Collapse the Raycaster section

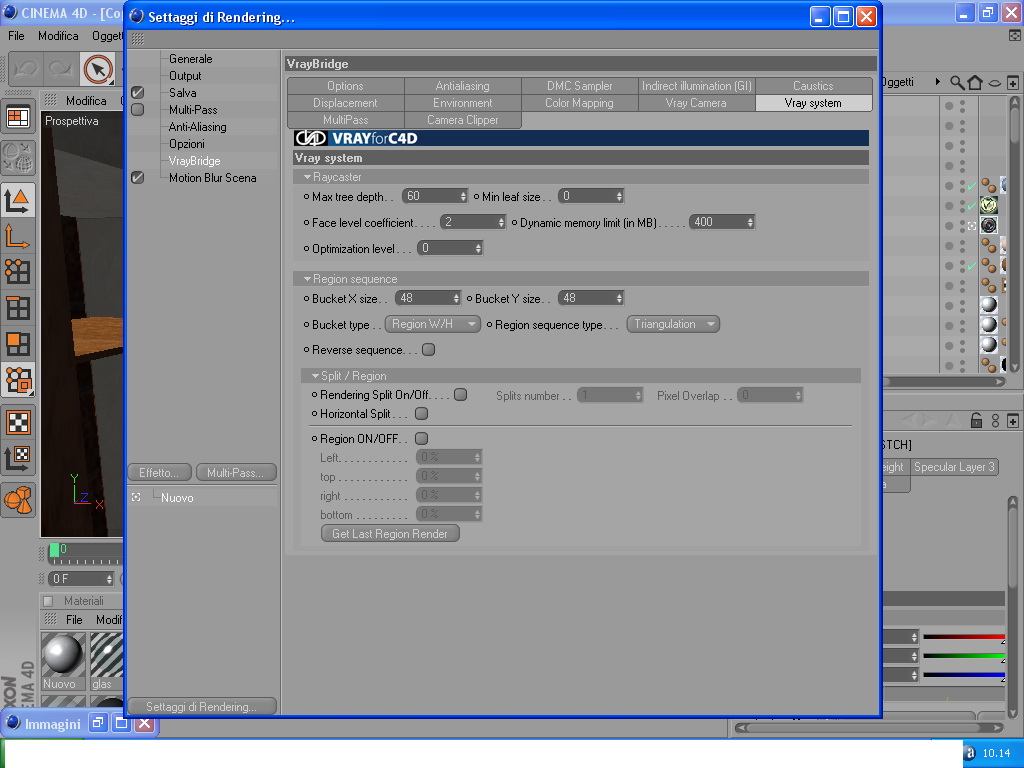click(x=307, y=177)
